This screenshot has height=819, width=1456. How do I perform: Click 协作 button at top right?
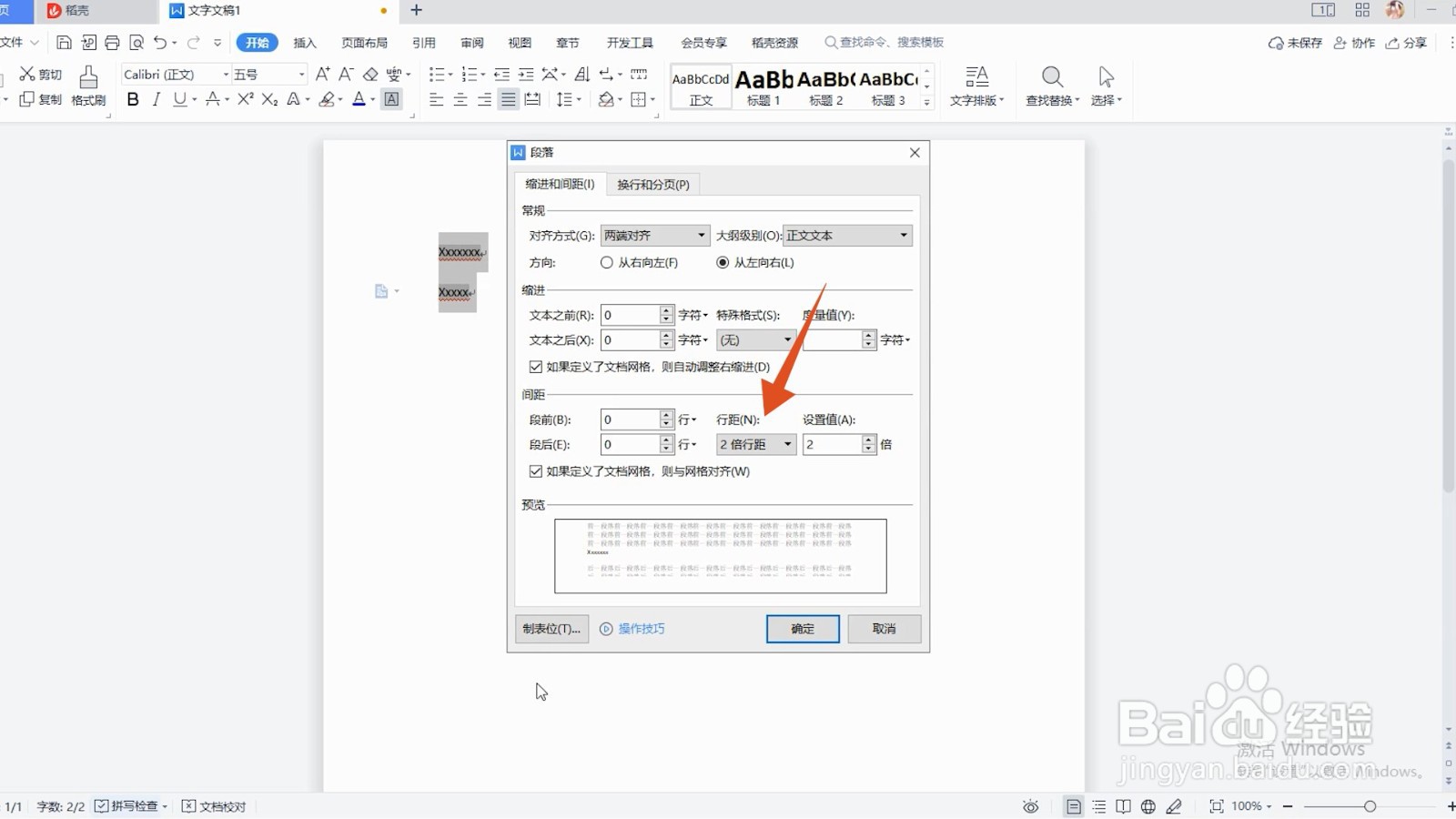pyautogui.click(x=1354, y=43)
